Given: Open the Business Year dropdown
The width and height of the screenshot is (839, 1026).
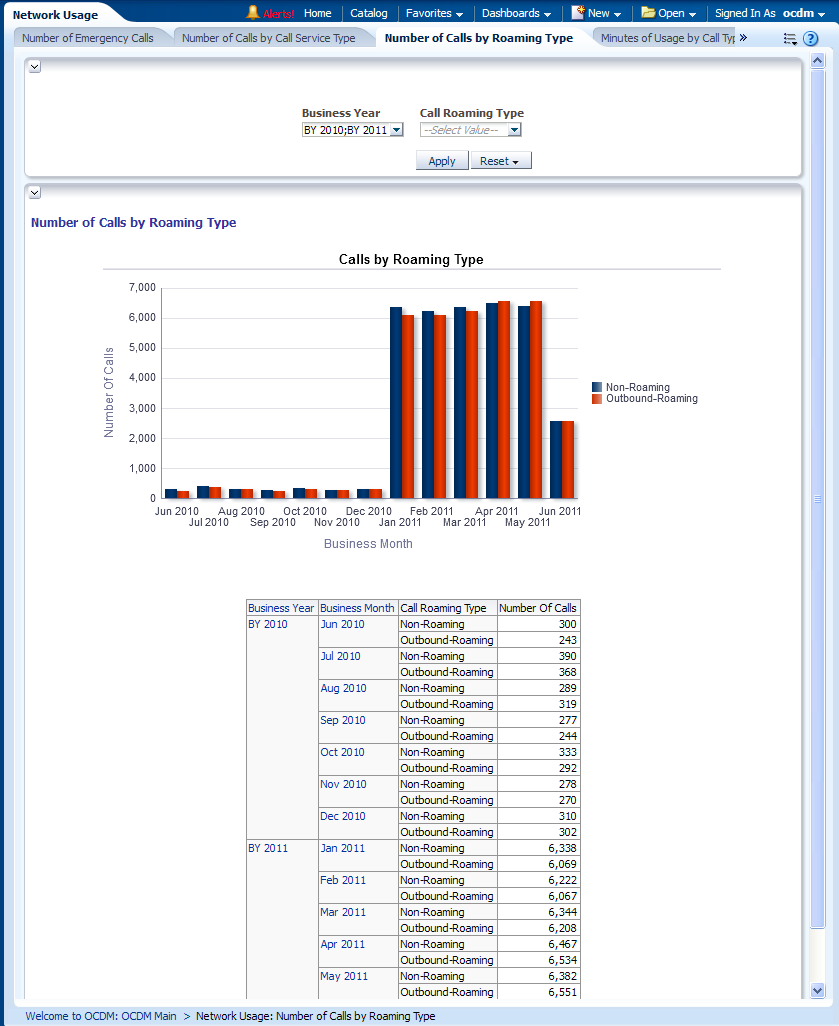Looking at the screenshot, I should (396, 130).
